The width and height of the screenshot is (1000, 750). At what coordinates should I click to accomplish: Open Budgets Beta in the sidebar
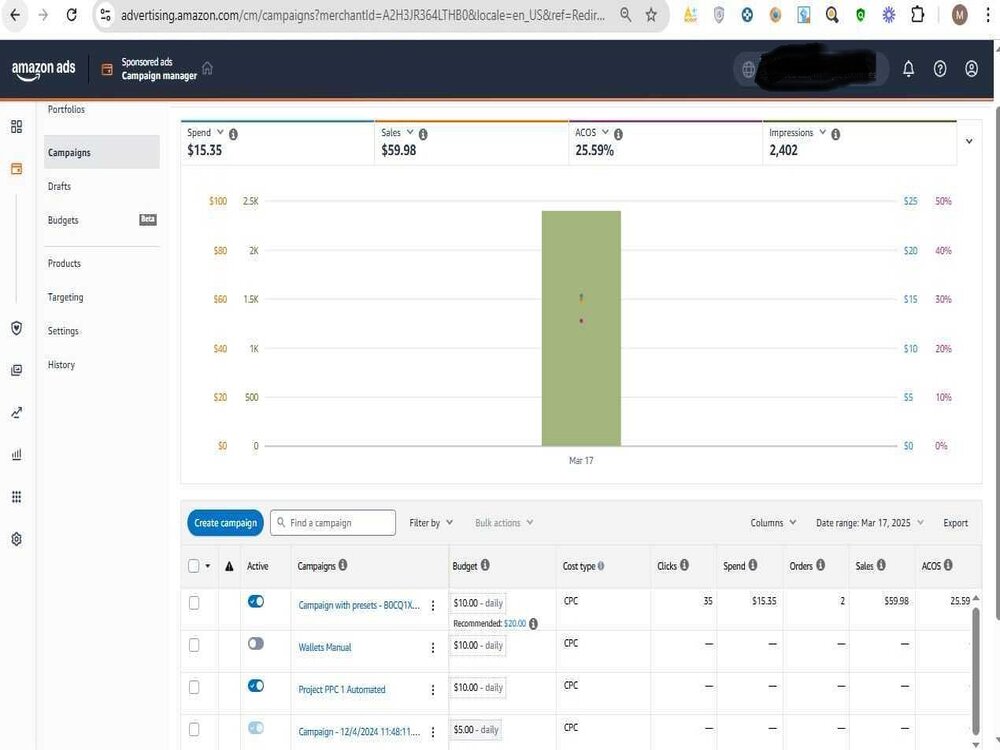101,220
